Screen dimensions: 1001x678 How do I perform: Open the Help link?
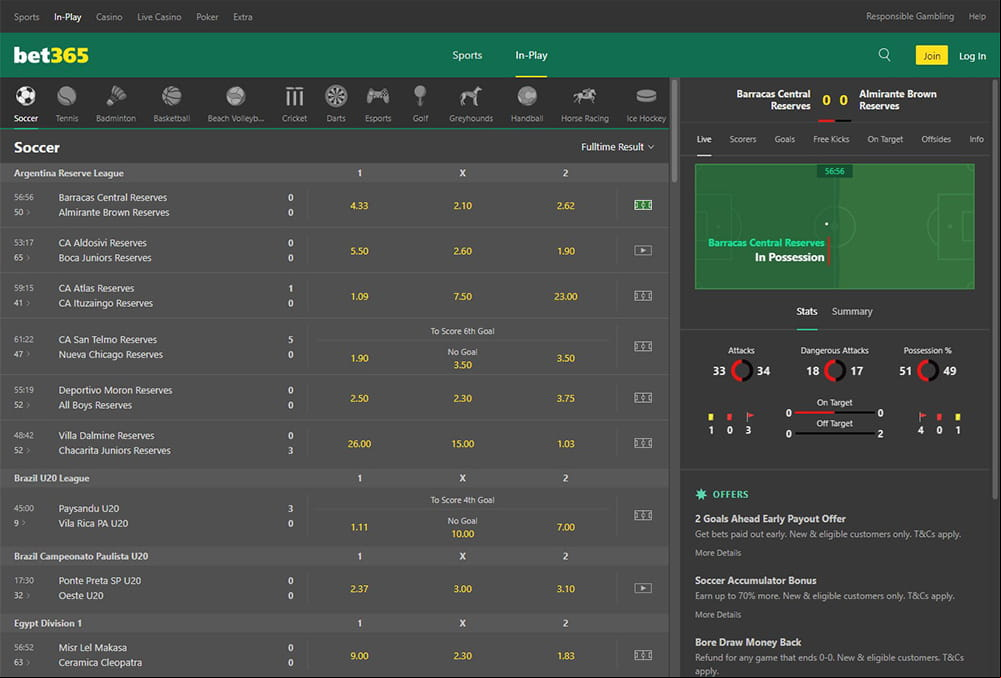point(977,17)
